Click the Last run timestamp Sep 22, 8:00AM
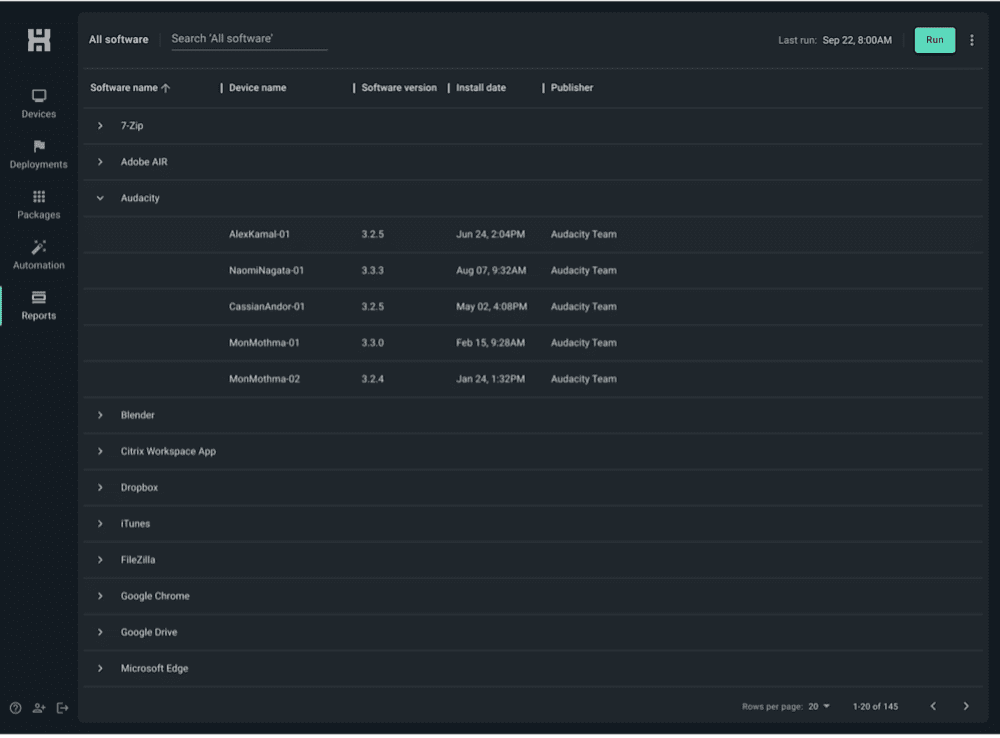 tap(857, 40)
